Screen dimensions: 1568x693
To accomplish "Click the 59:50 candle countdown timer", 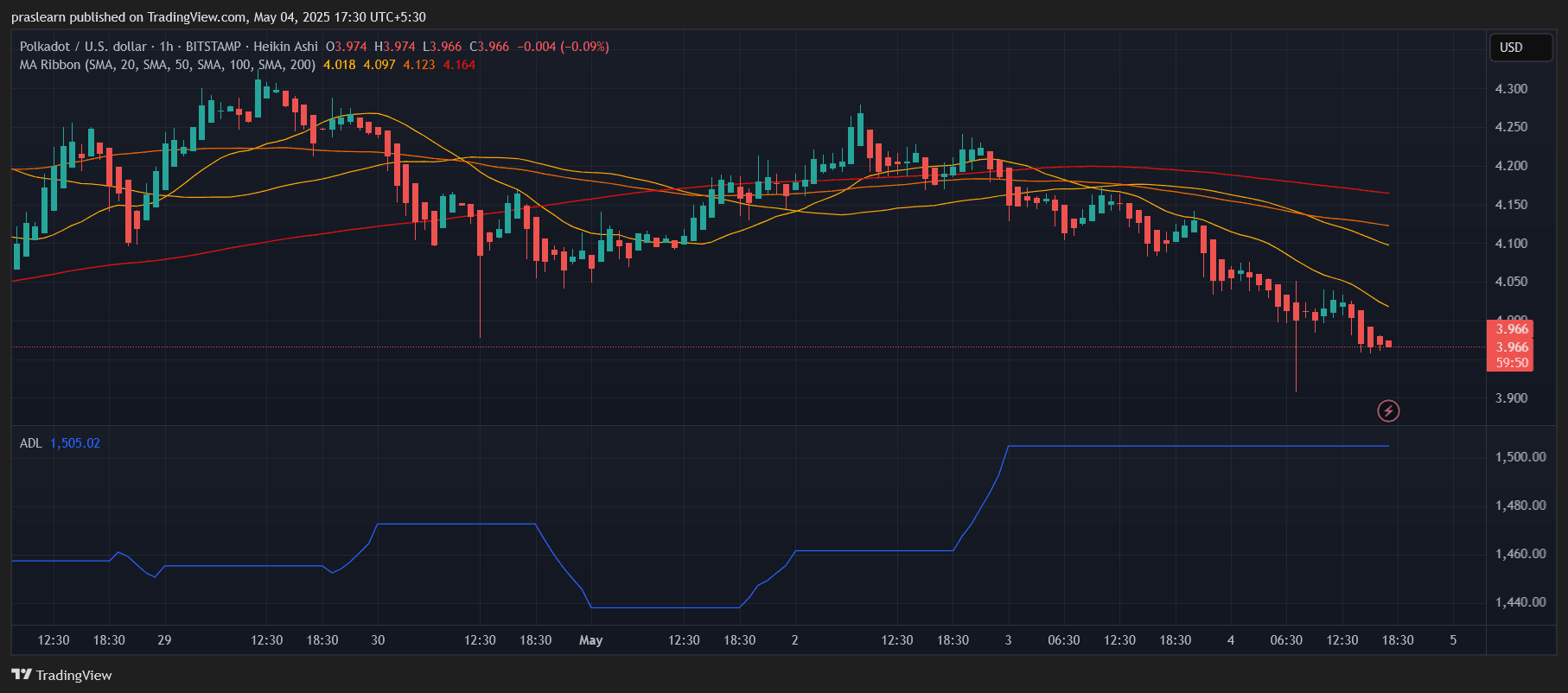I will [1512, 363].
